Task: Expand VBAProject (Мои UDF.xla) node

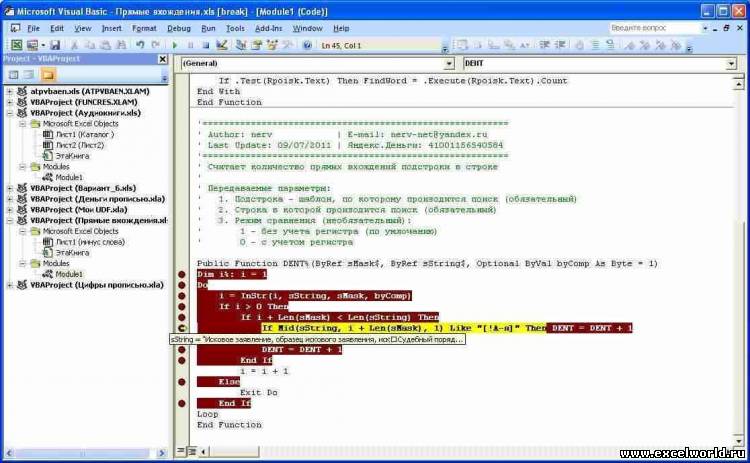Action: (10, 209)
